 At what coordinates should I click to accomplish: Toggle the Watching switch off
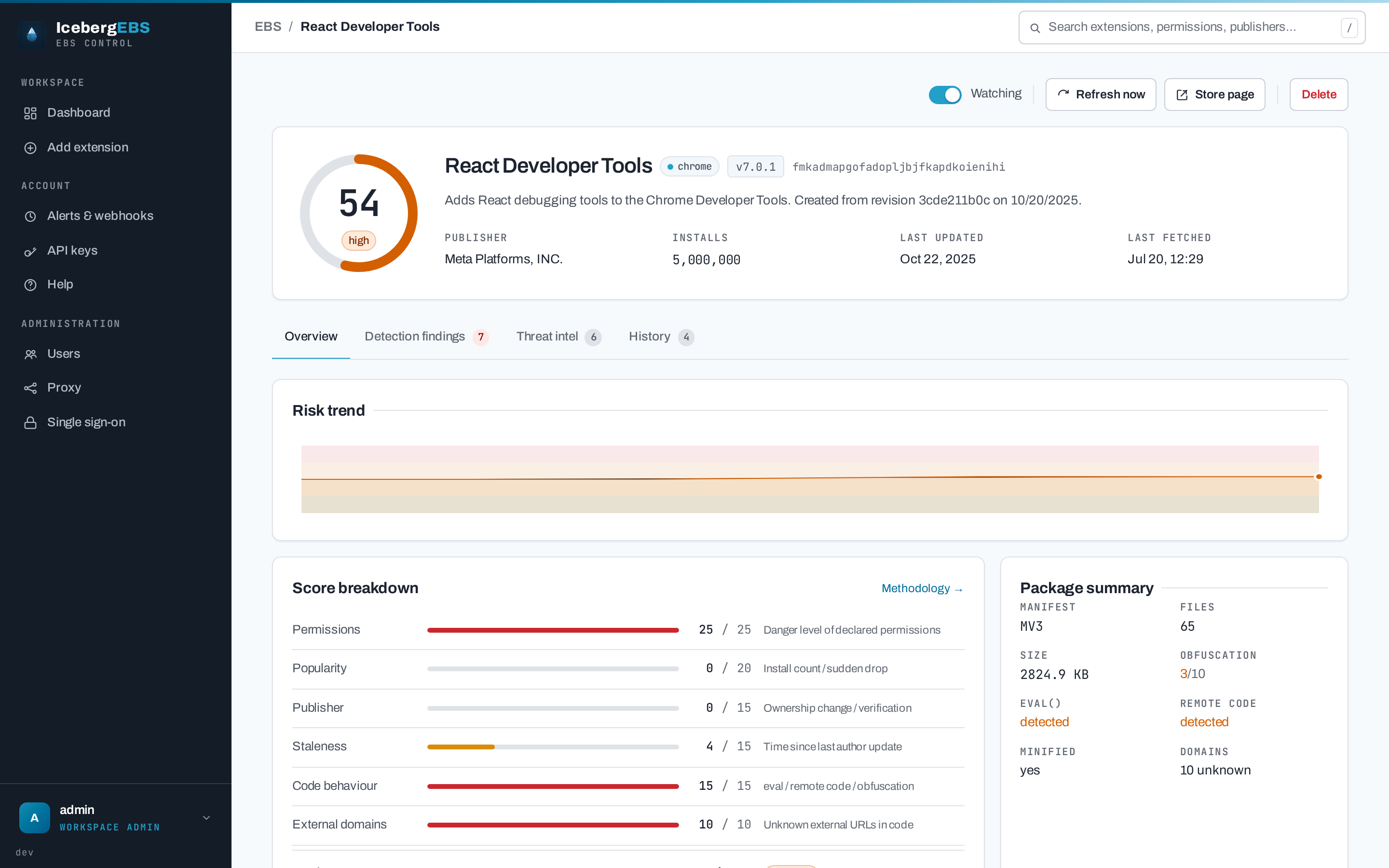[x=945, y=94]
